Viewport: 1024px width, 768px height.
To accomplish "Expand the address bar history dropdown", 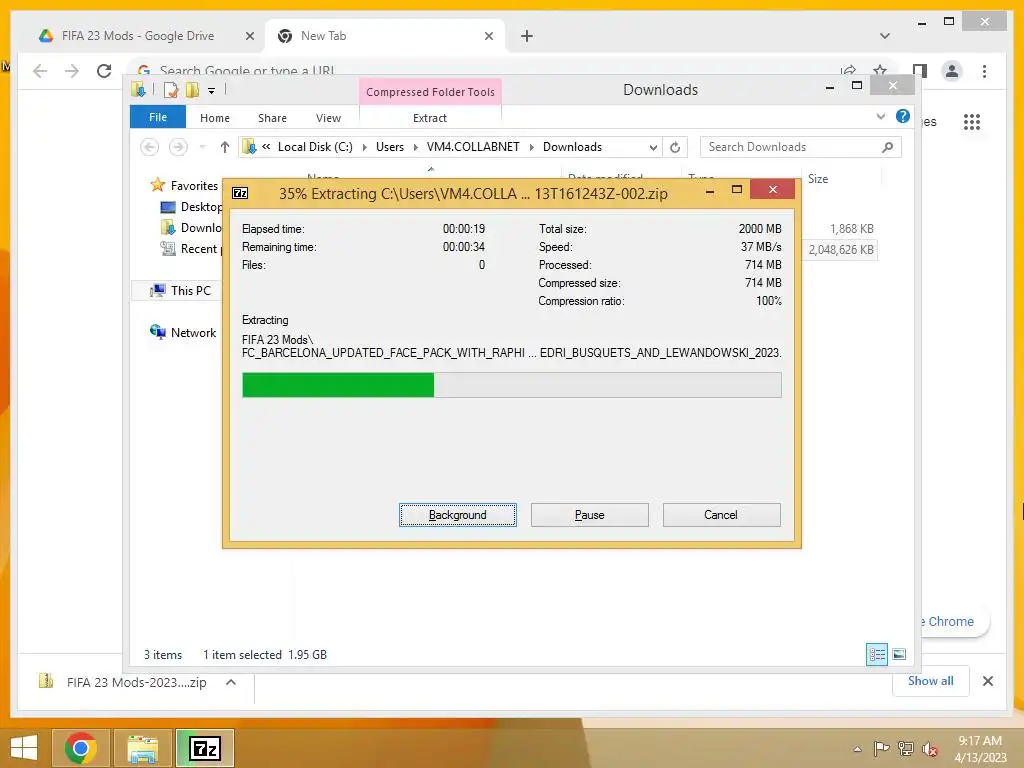I will (x=653, y=148).
